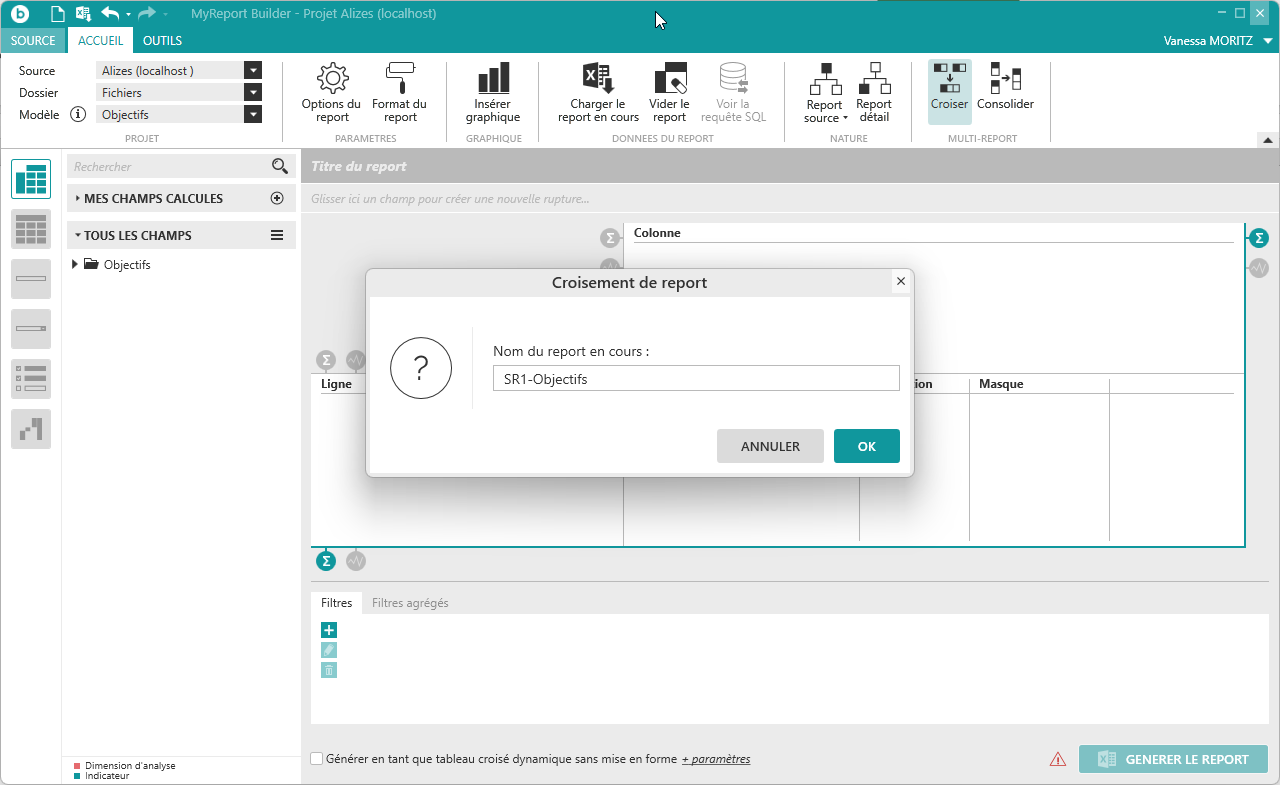This screenshot has height=785, width=1280.
Task: Confirm the dialog with OK
Action: click(x=866, y=446)
